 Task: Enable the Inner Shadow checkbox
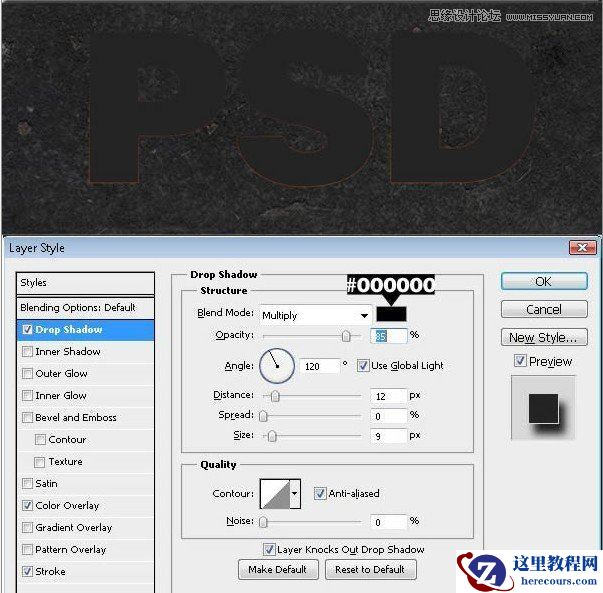point(27,351)
